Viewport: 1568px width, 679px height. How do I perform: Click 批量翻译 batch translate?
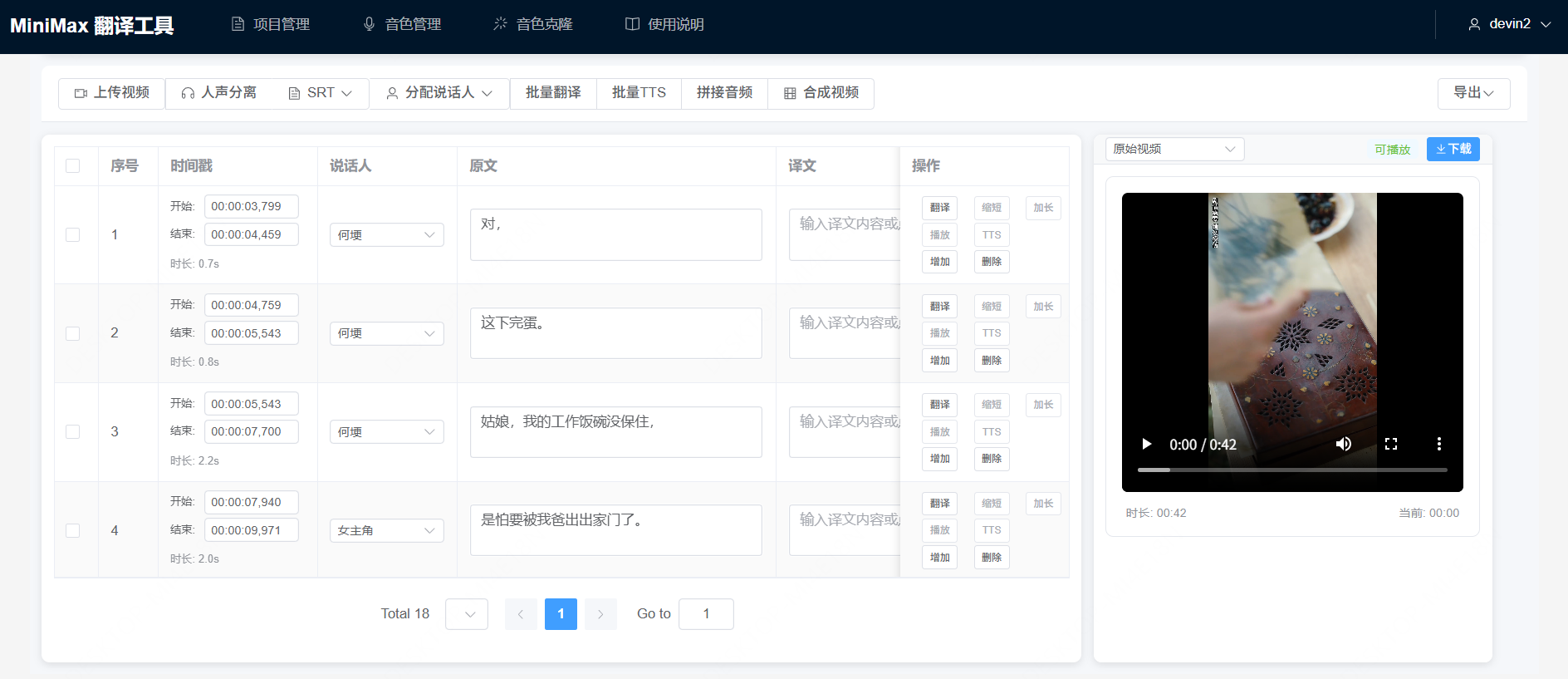click(553, 92)
